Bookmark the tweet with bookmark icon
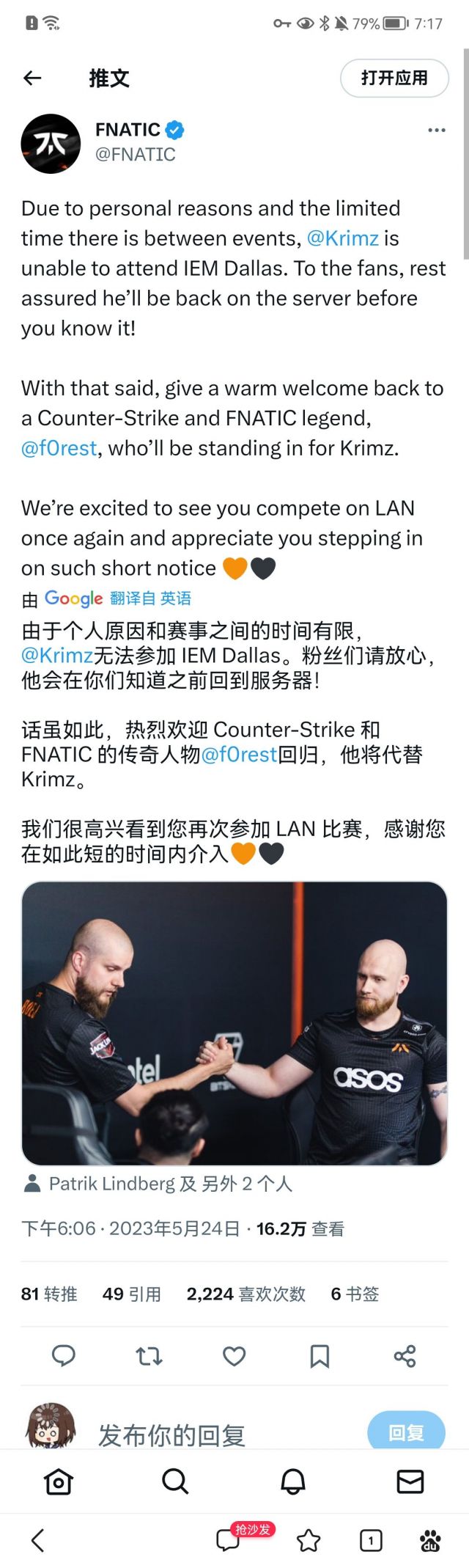 pyautogui.click(x=320, y=1356)
